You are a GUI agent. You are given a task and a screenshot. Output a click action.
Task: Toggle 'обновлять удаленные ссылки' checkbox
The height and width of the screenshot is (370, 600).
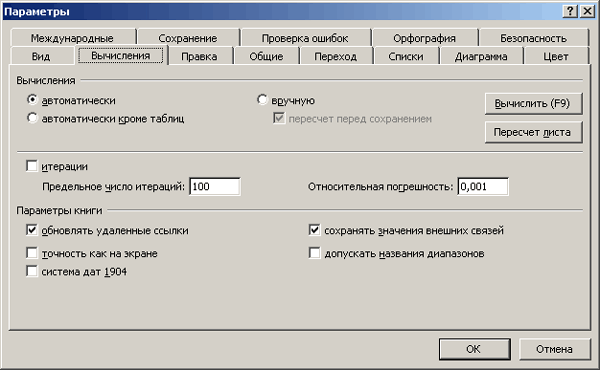click(x=32, y=230)
